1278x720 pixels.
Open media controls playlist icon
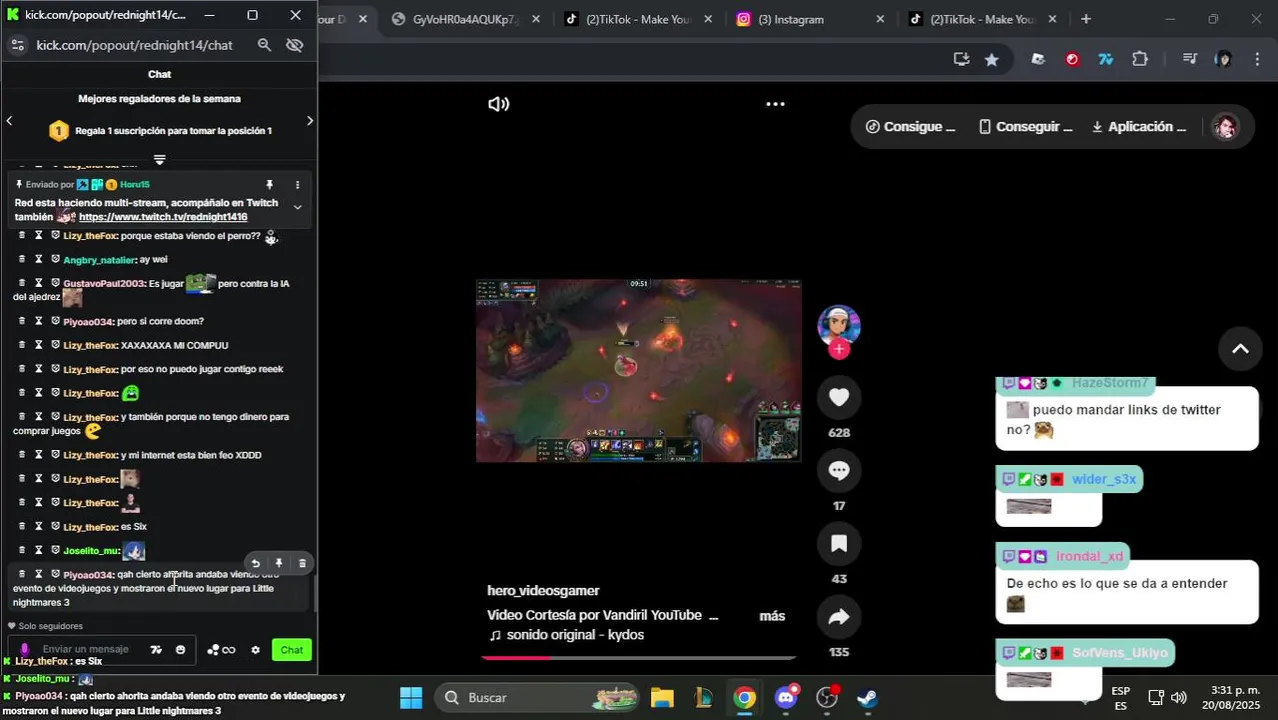tap(1189, 59)
